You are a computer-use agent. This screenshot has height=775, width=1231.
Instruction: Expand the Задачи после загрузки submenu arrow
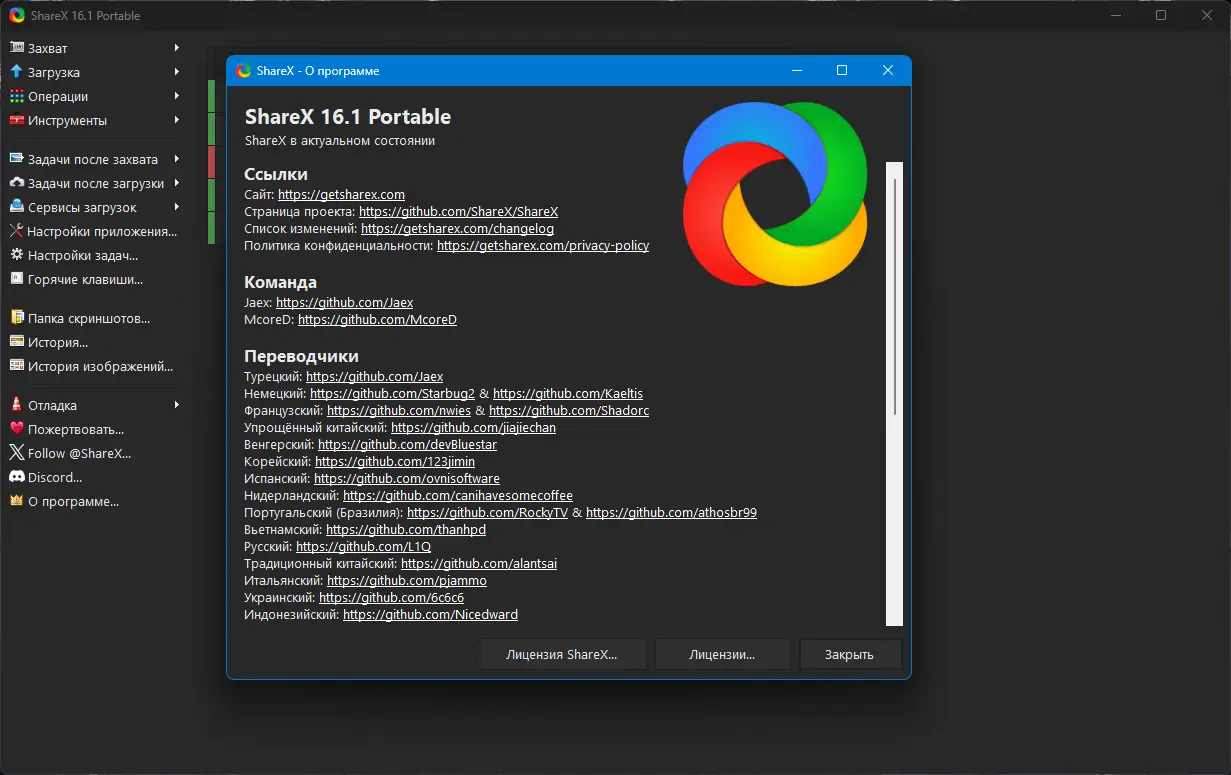(177, 183)
